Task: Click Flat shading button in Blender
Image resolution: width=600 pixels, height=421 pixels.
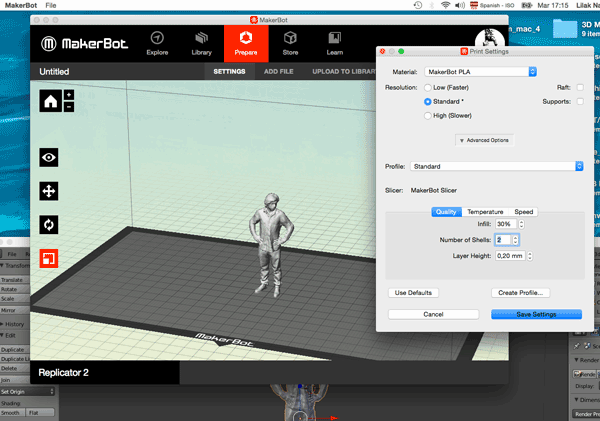Action: (x=40, y=413)
